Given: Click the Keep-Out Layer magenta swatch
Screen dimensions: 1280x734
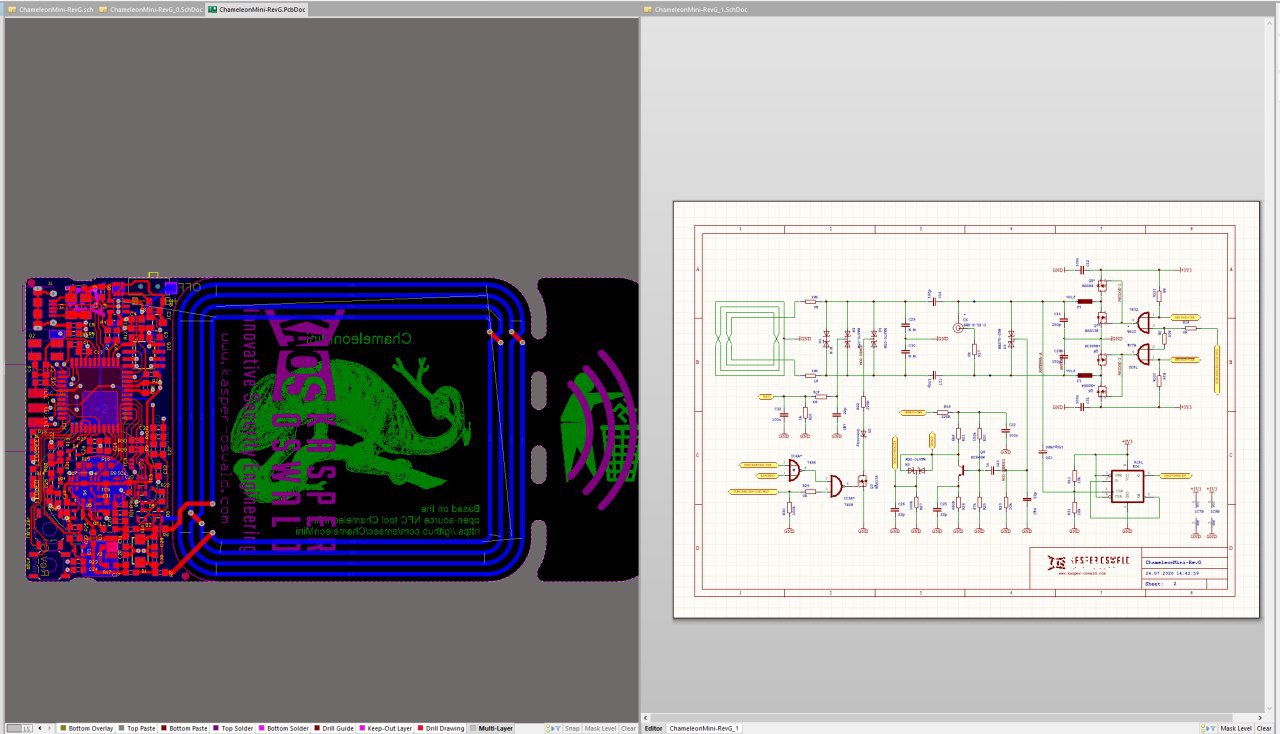Looking at the screenshot, I should click(x=363, y=728).
